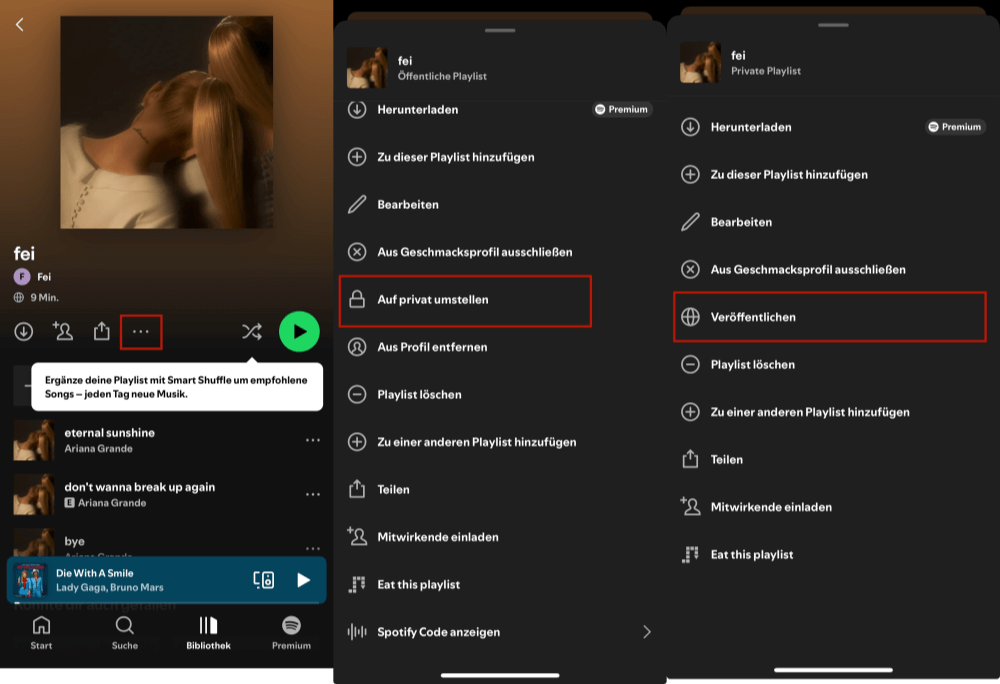1000x684 pixels.
Task: Tap Teilen in the private playlist menu
Action: tap(833, 460)
